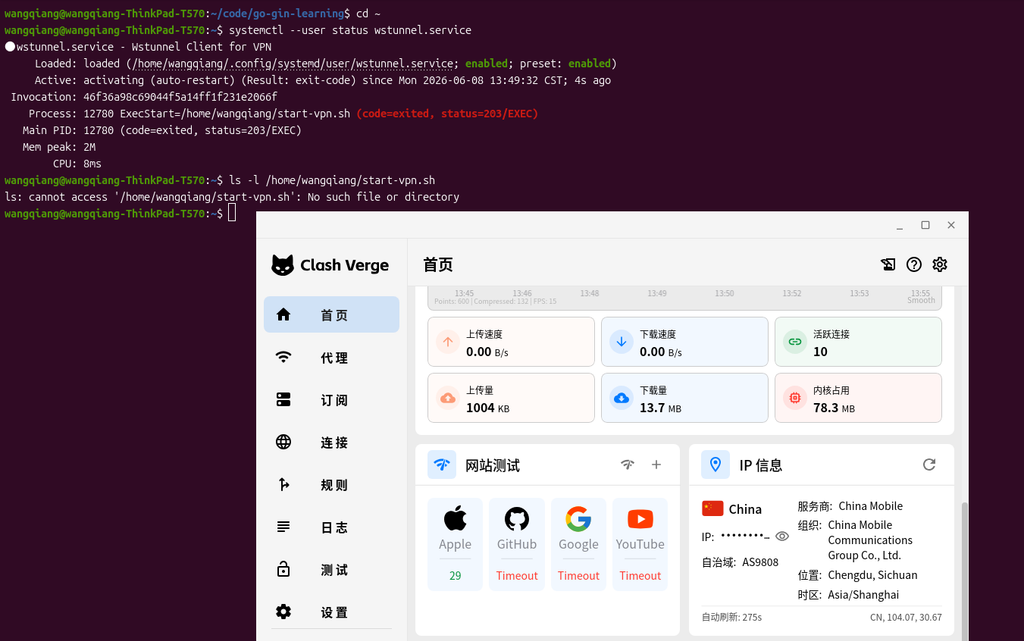Click the server icon next to 订阅
The width and height of the screenshot is (1024, 641).
[x=283, y=399]
